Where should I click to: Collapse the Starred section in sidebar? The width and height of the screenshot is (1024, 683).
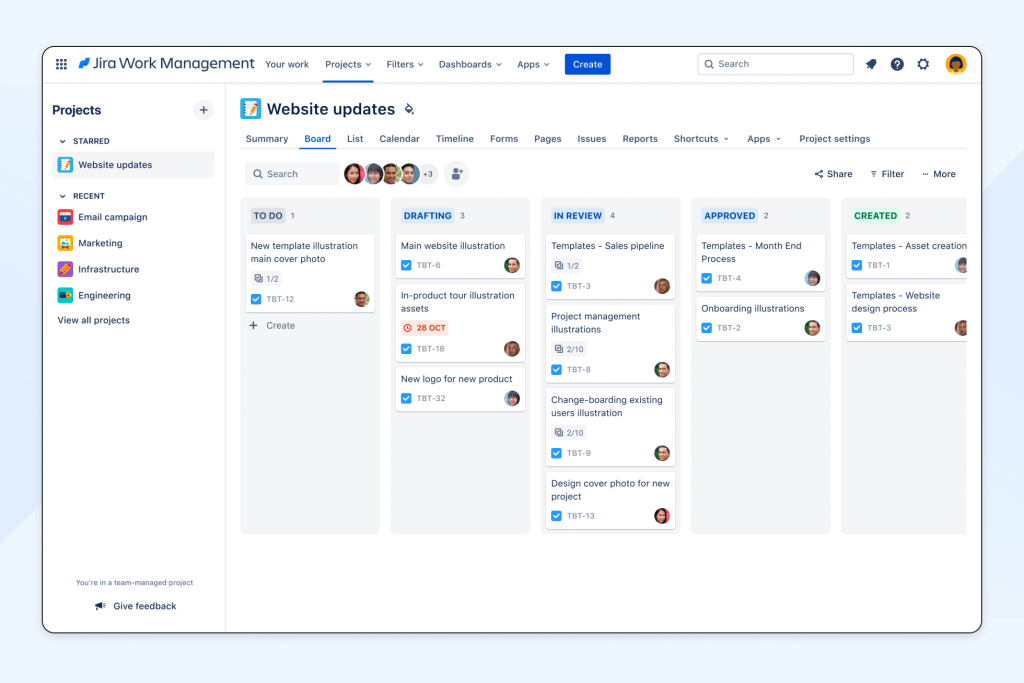coord(63,141)
